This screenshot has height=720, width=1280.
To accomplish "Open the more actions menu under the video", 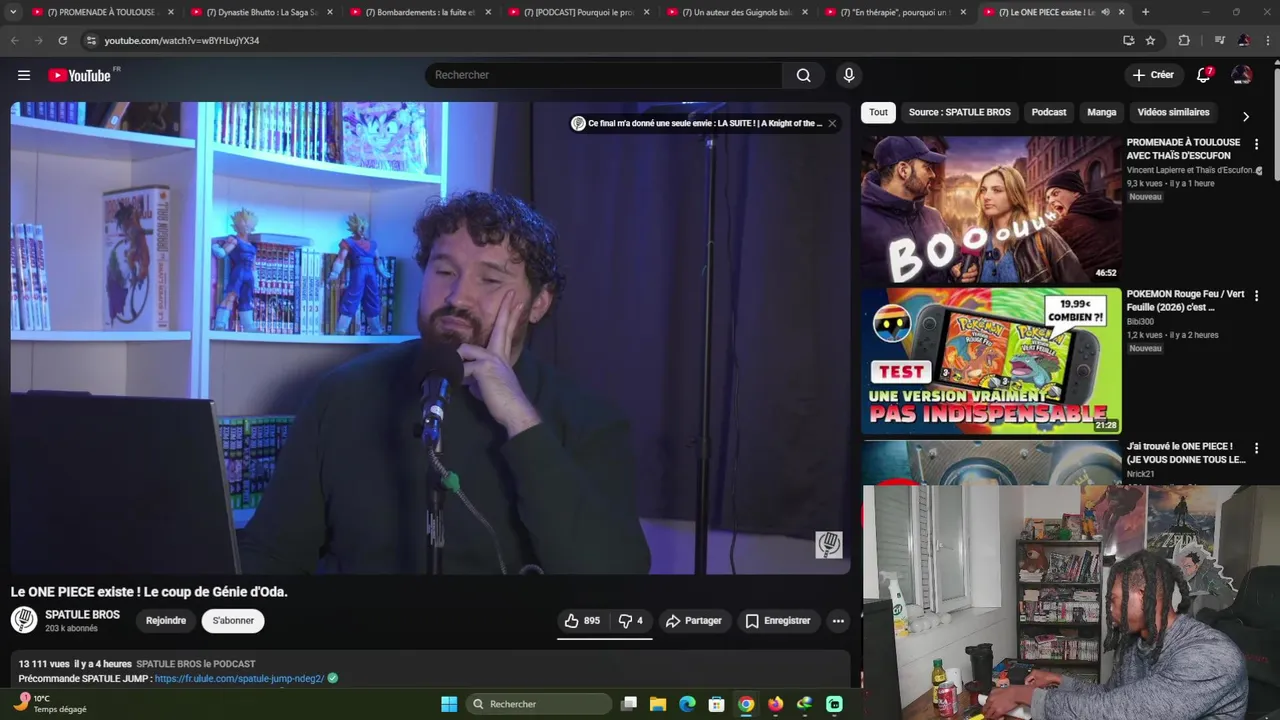I will [x=838, y=621].
